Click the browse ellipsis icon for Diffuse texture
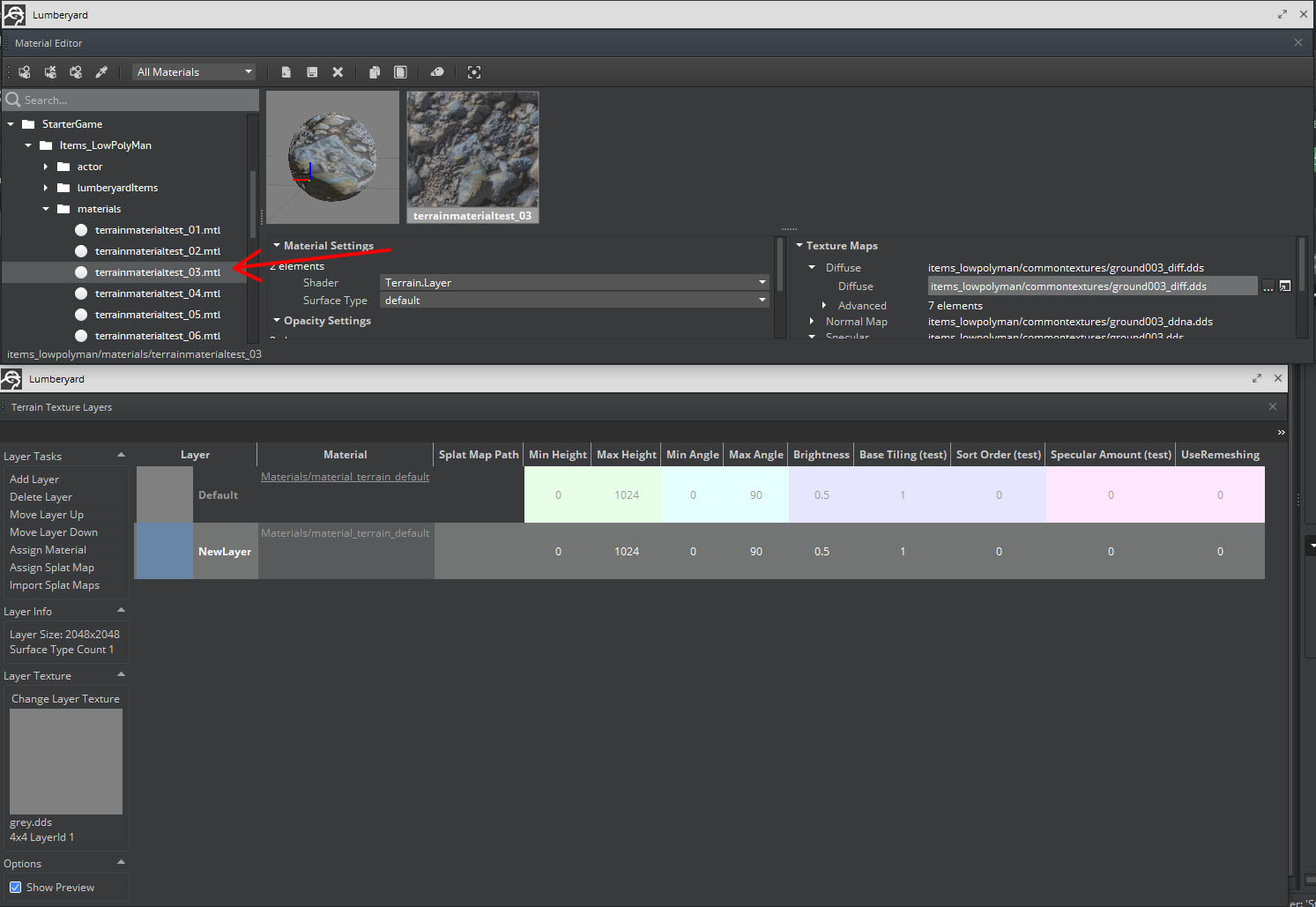1316x907 pixels. (x=1268, y=286)
